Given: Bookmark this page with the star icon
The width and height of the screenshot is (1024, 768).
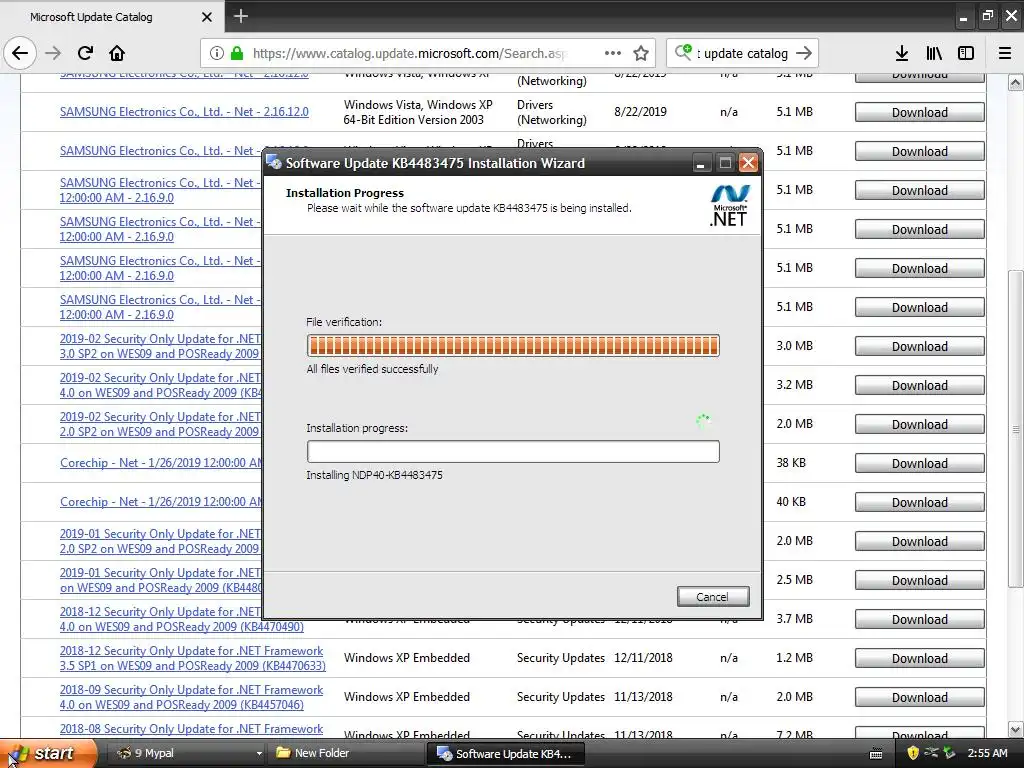Looking at the screenshot, I should (x=641, y=53).
